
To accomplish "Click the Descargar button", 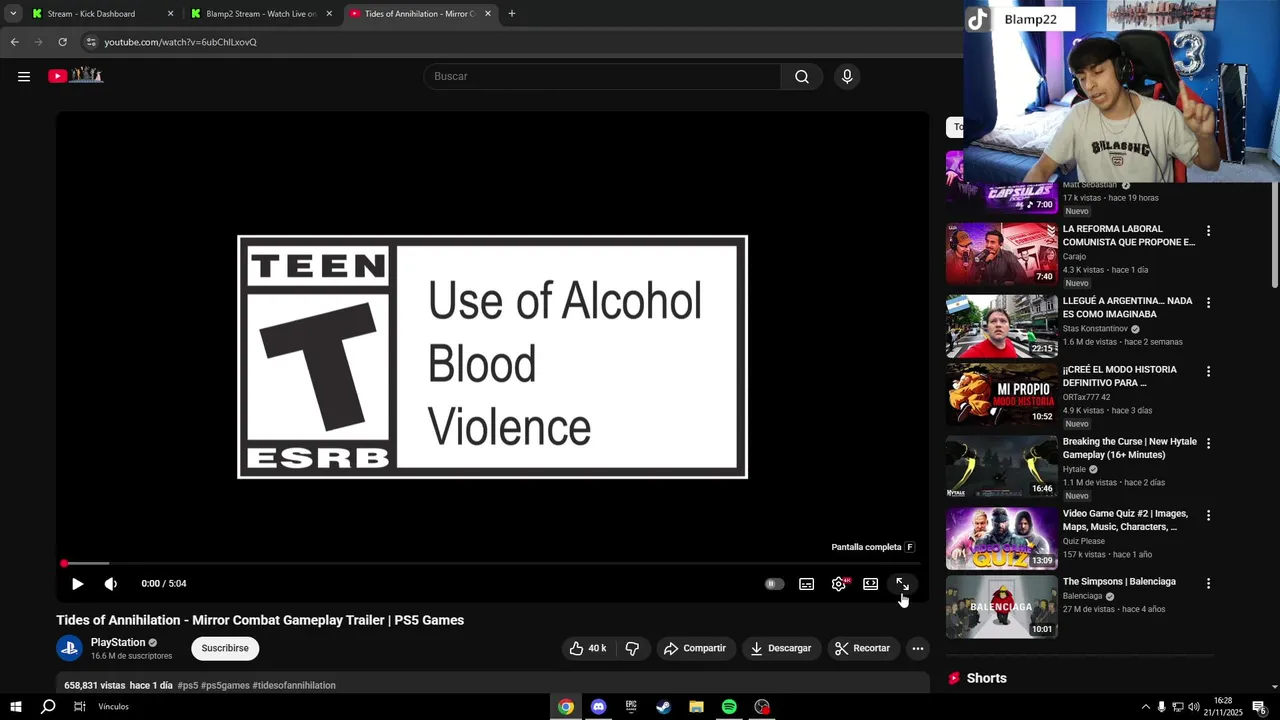I will pyautogui.click(x=780, y=648).
